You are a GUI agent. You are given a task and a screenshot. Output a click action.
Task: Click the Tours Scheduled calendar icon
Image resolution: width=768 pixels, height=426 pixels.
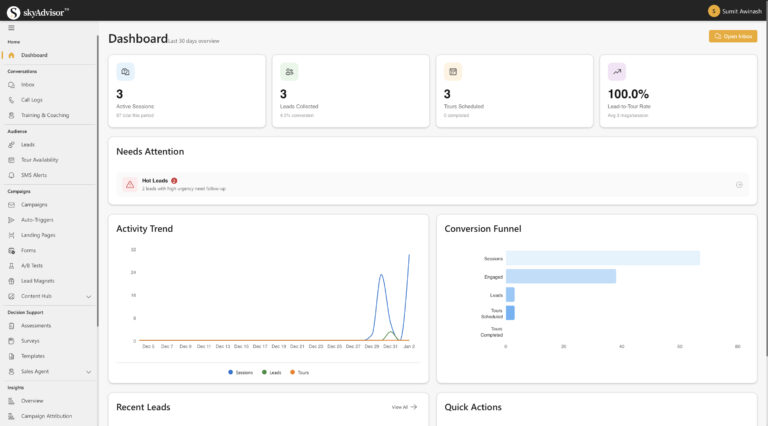coord(453,72)
